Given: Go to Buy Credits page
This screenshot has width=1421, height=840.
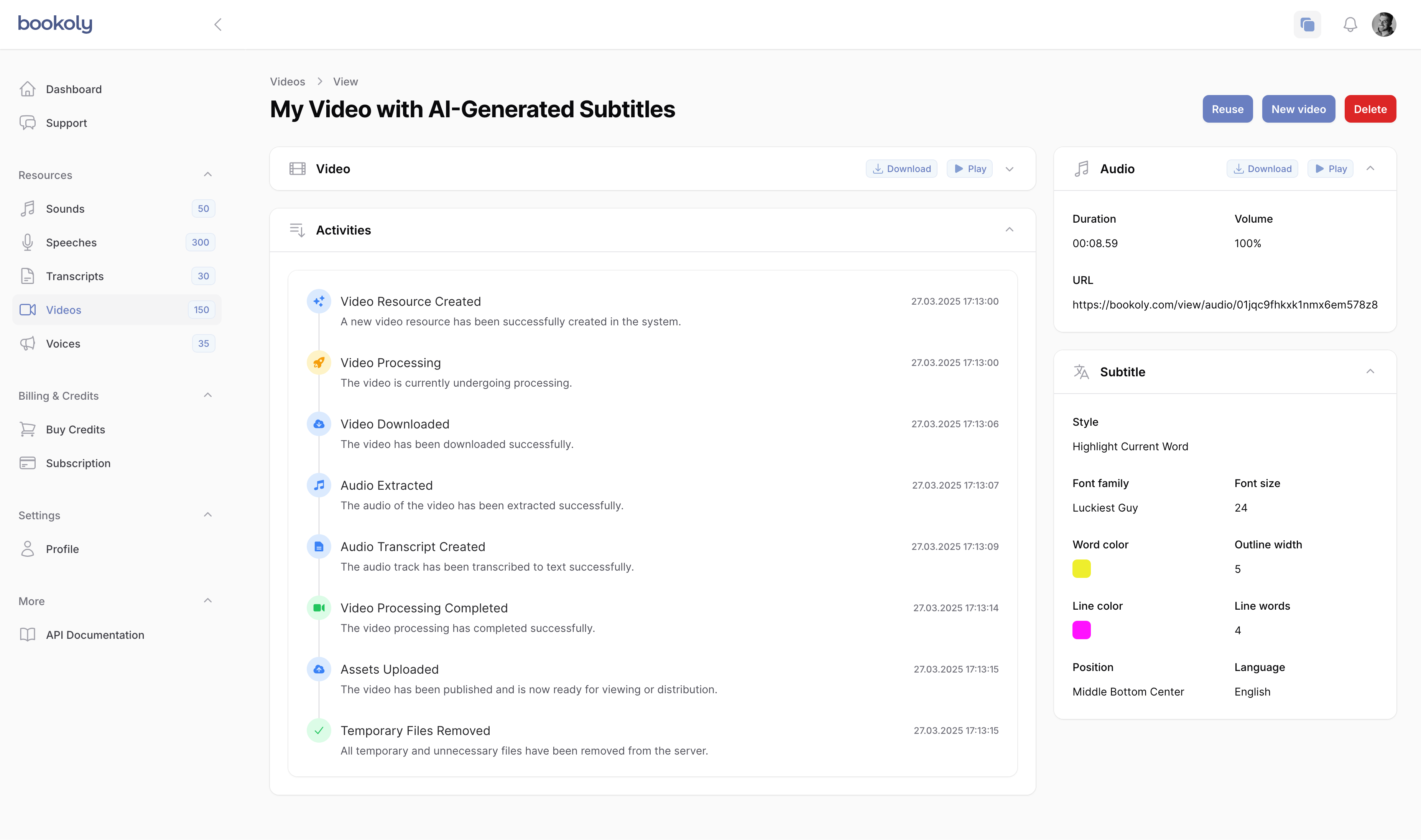Looking at the screenshot, I should pos(75,430).
